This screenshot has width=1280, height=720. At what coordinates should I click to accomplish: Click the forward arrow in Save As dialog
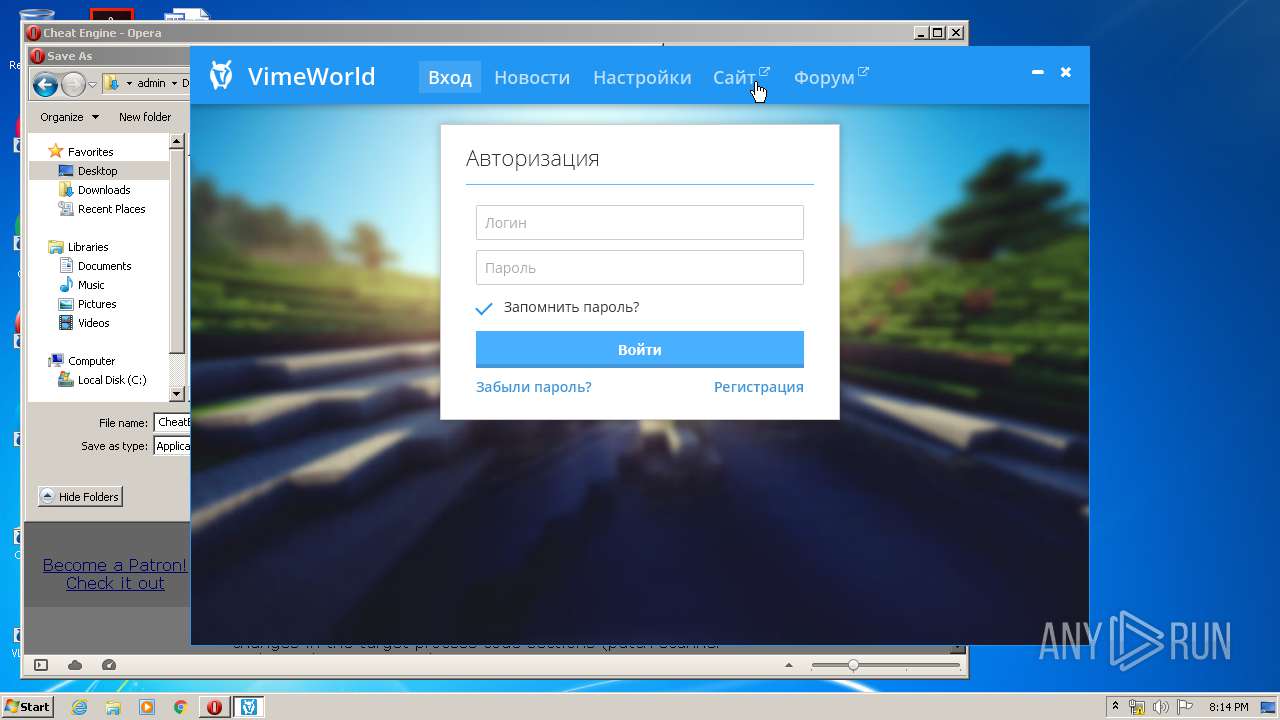click(x=73, y=84)
